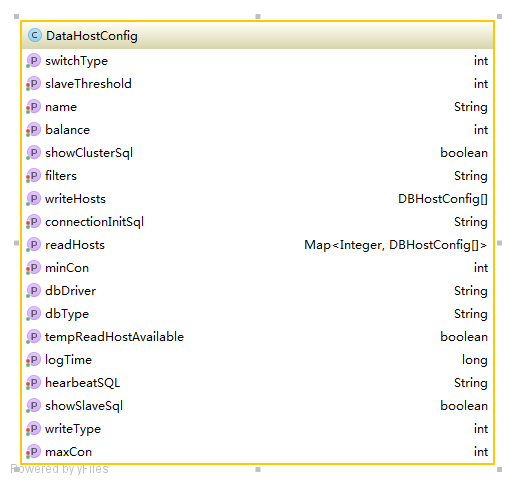
Task: Click the property icon beside writeHosts
Action: [33, 199]
